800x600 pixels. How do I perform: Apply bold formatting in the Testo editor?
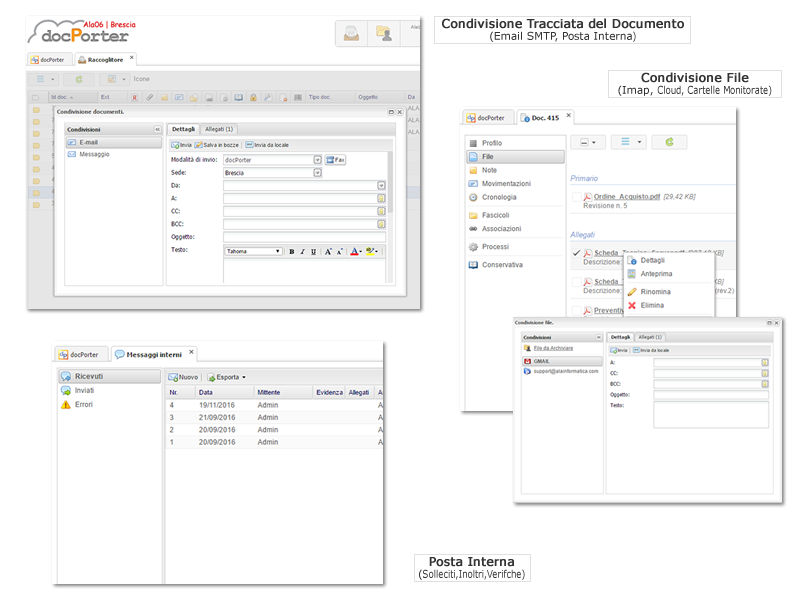pos(291,252)
